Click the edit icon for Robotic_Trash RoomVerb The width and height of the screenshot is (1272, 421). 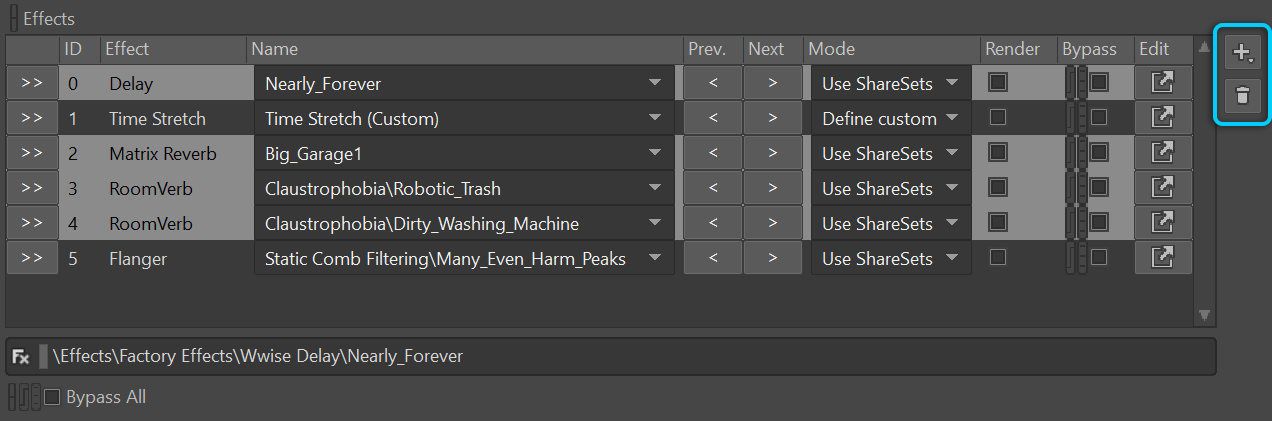(1162, 188)
